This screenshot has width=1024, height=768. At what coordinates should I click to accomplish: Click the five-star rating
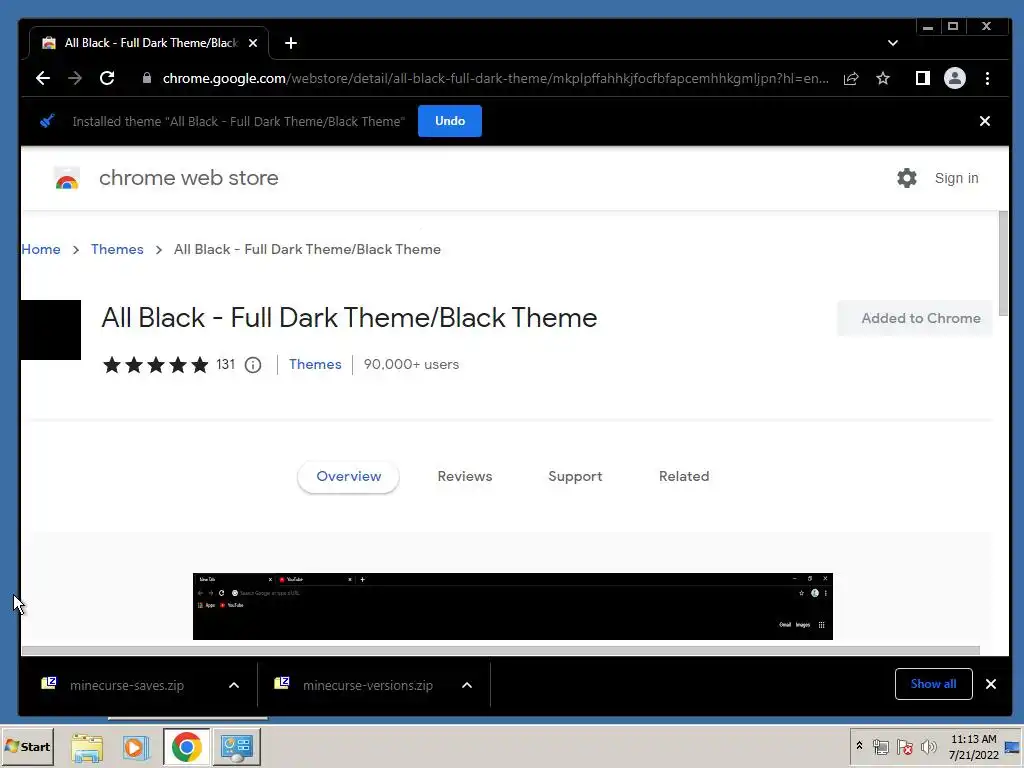pos(155,364)
